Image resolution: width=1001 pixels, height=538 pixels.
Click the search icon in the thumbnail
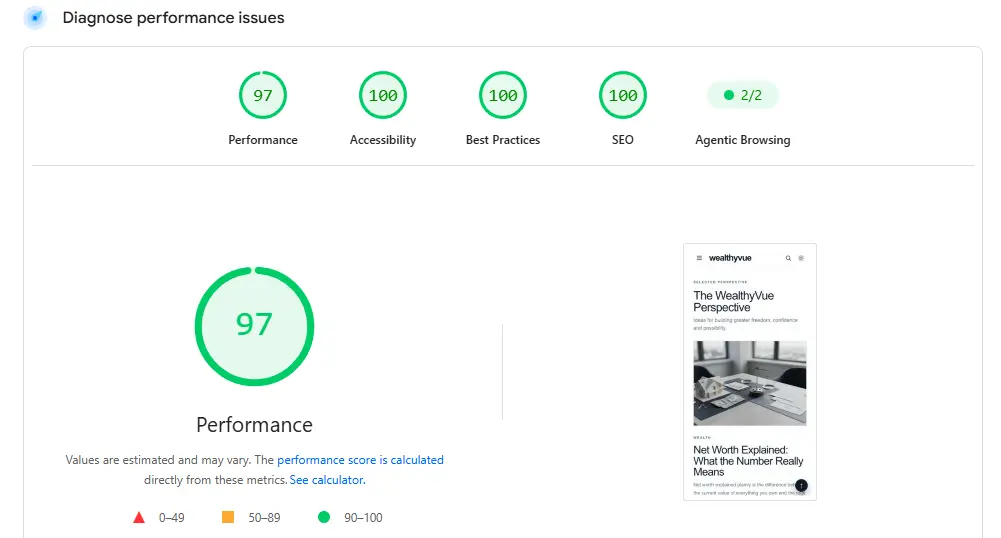(x=788, y=258)
